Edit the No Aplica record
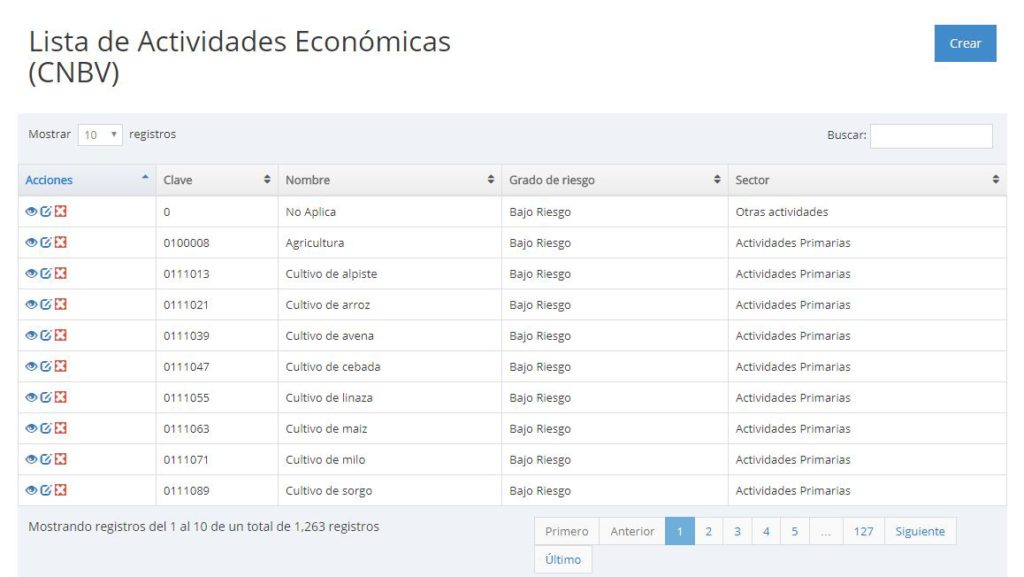Viewport: 1024px width, 577px height. coord(46,211)
